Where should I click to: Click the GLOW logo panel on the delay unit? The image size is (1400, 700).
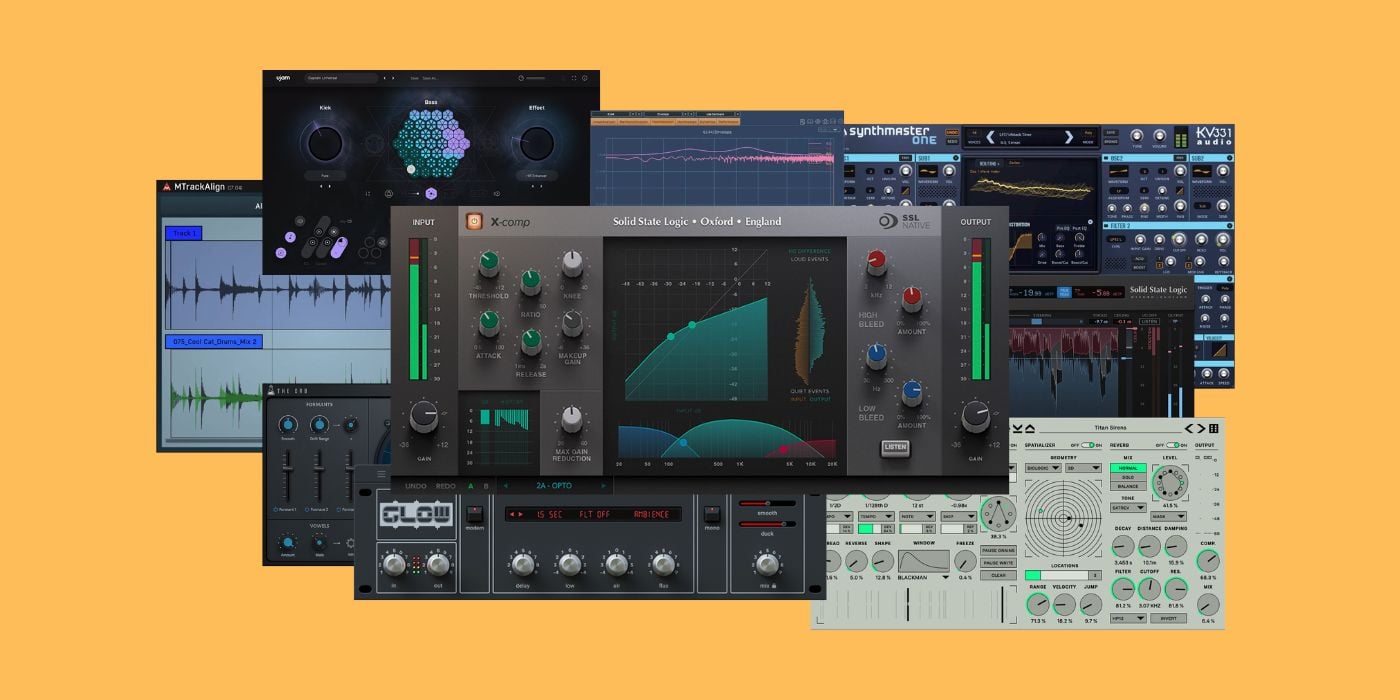coord(417,514)
